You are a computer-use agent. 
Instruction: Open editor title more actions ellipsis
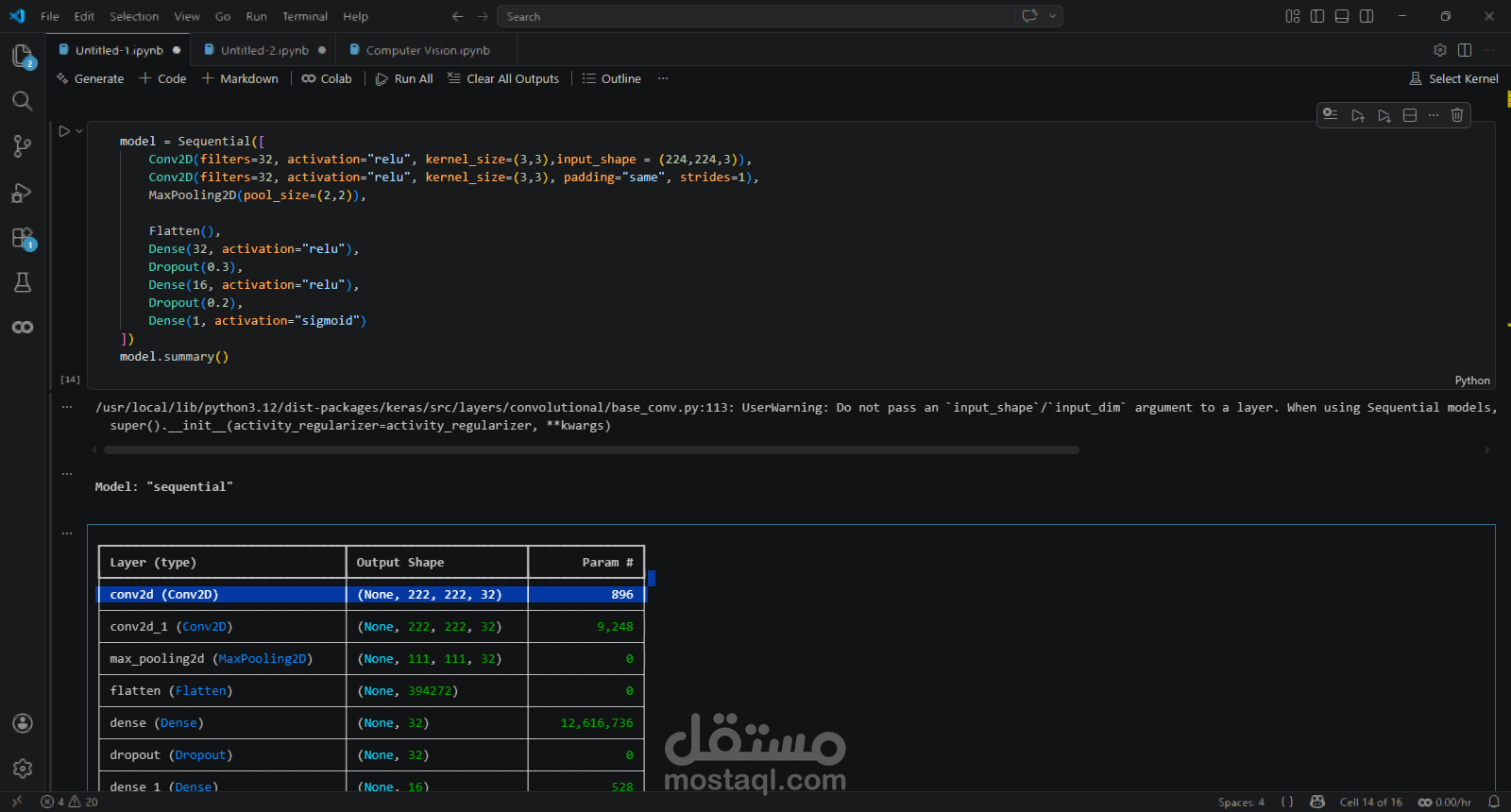1489,50
